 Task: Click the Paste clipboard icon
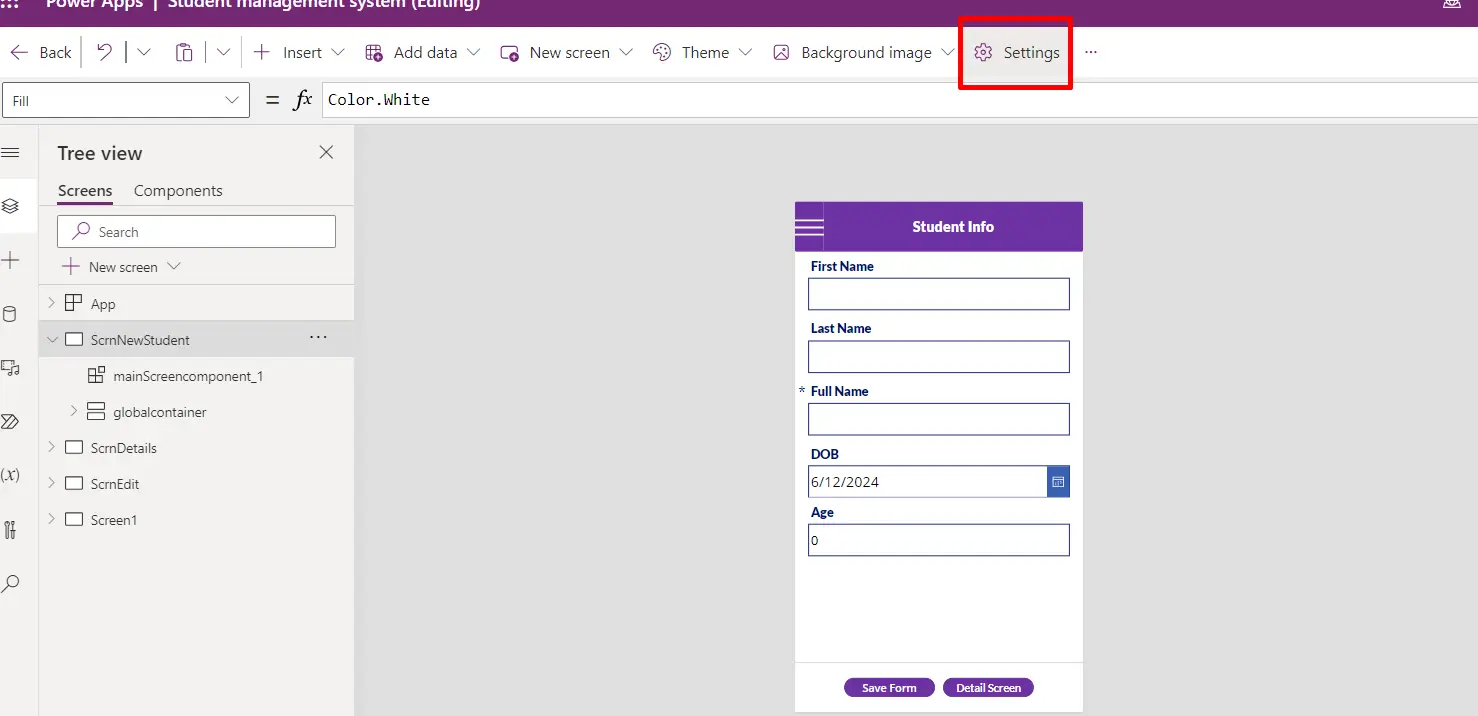pos(184,53)
